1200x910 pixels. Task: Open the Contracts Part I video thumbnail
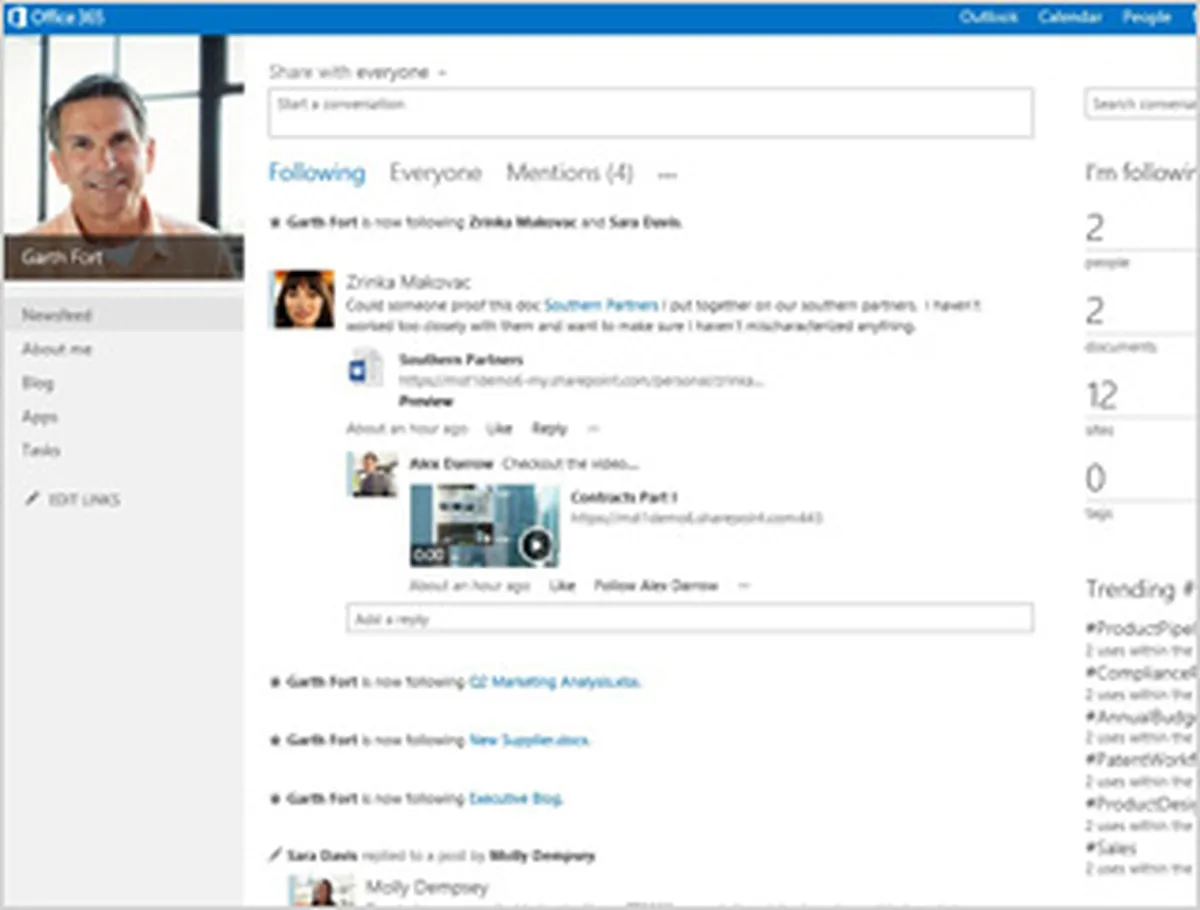click(484, 526)
